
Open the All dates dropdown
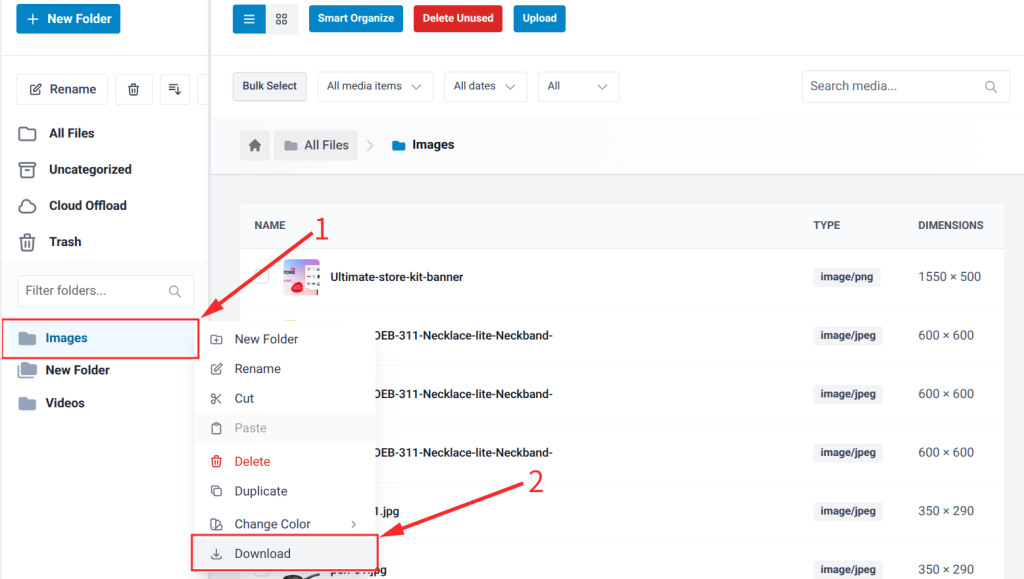485,86
